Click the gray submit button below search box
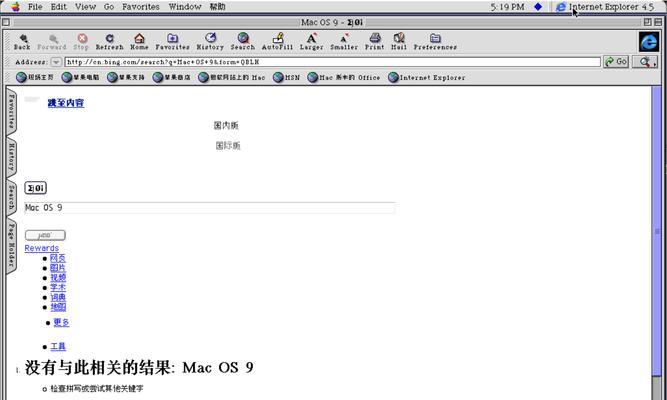This screenshot has width=667, height=400. [45, 235]
